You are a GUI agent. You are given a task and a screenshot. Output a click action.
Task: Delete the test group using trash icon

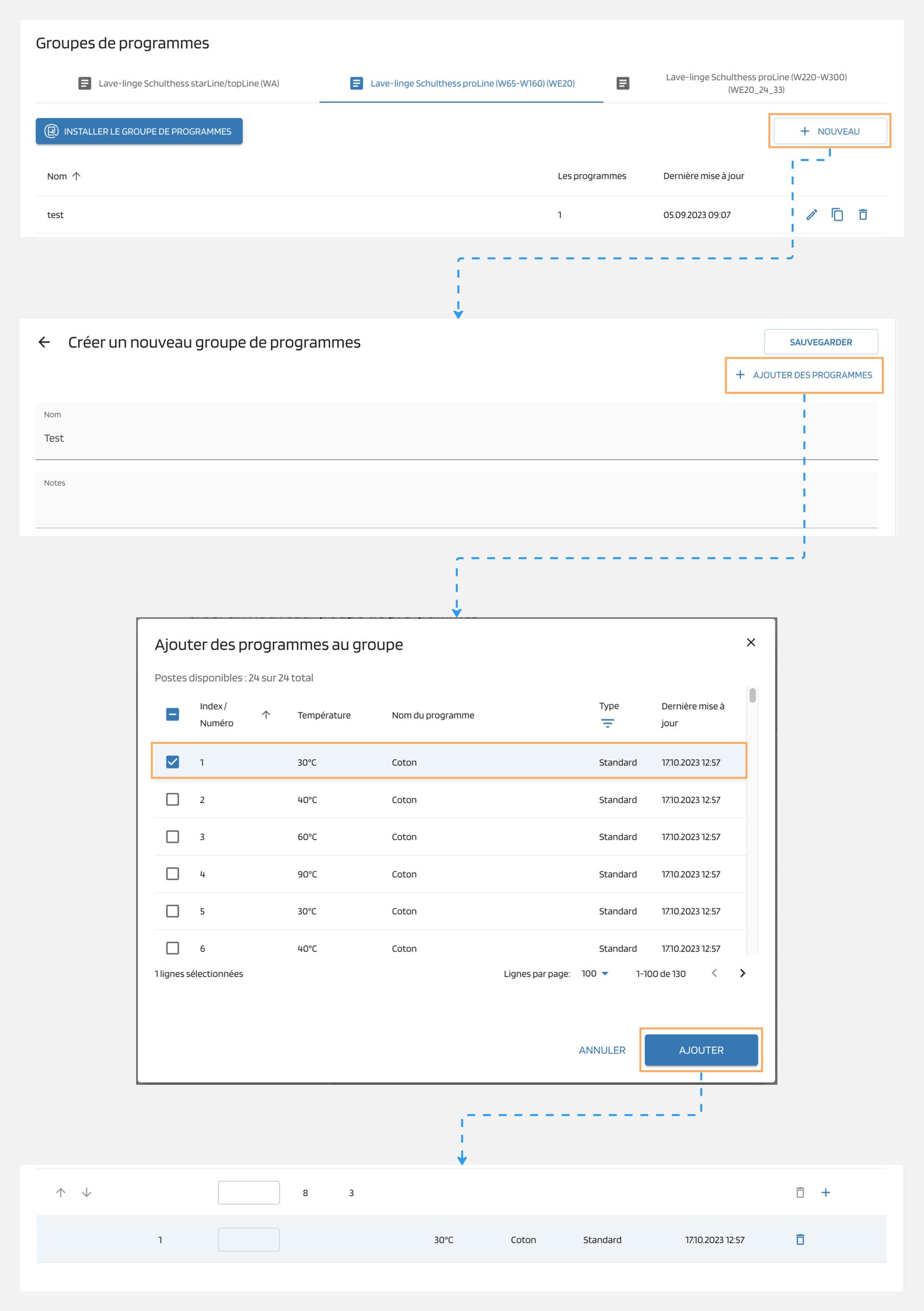(x=863, y=215)
